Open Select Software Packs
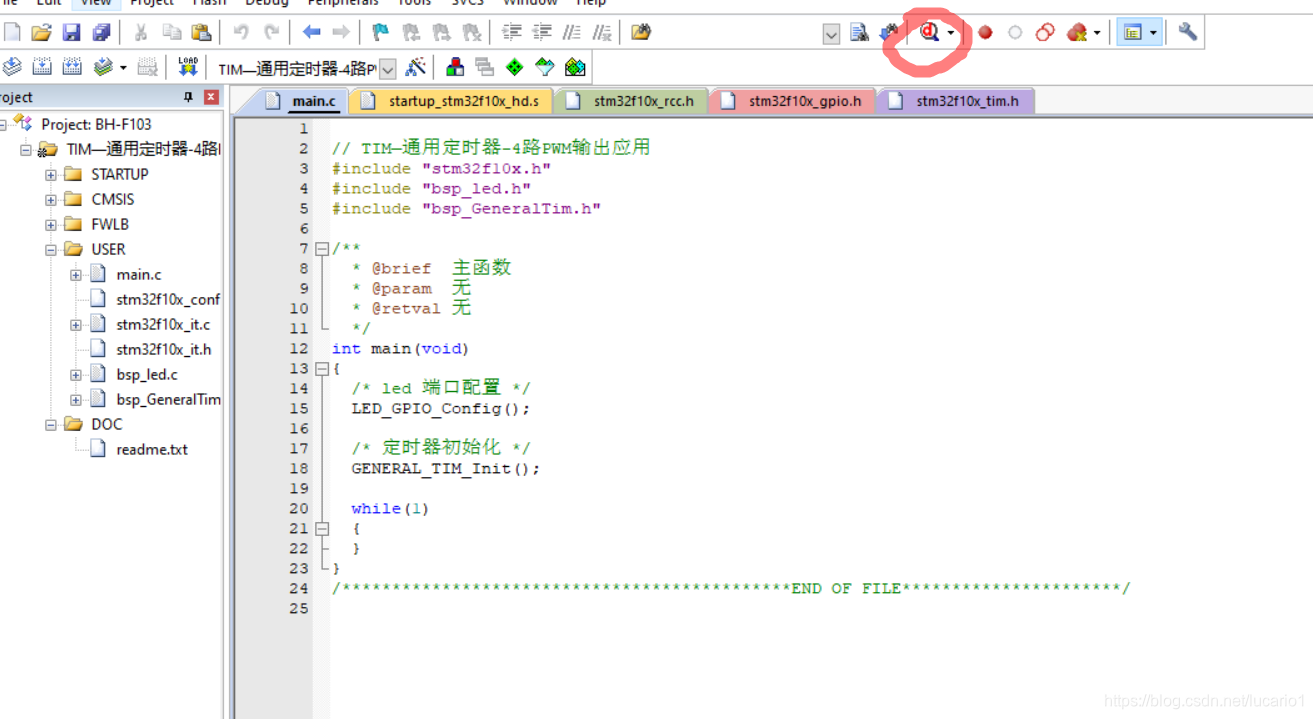The width and height of the screenshot is (1313, 719). coord(544,67)
